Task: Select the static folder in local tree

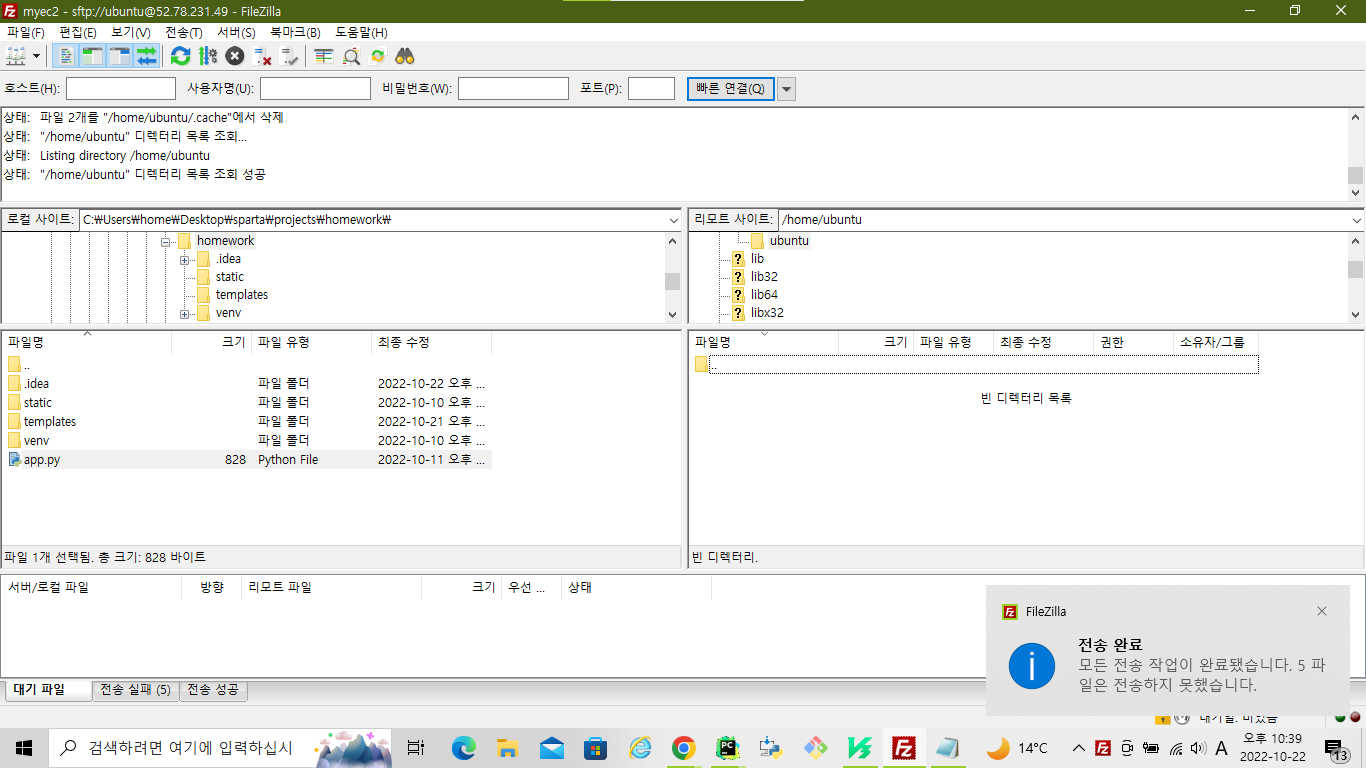Action: 229,277
